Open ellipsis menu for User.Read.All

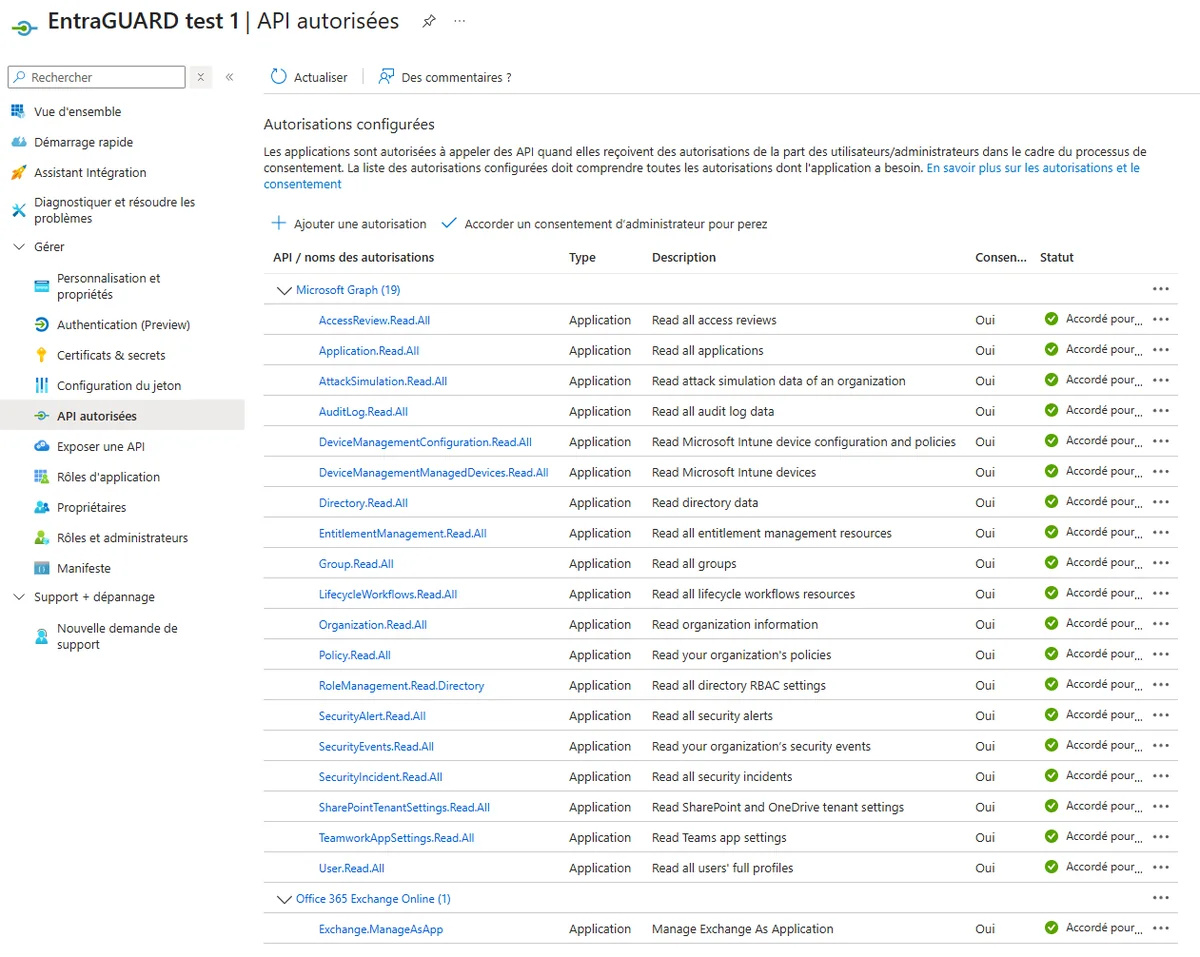pyautogui.click(x=1160, y=868)
